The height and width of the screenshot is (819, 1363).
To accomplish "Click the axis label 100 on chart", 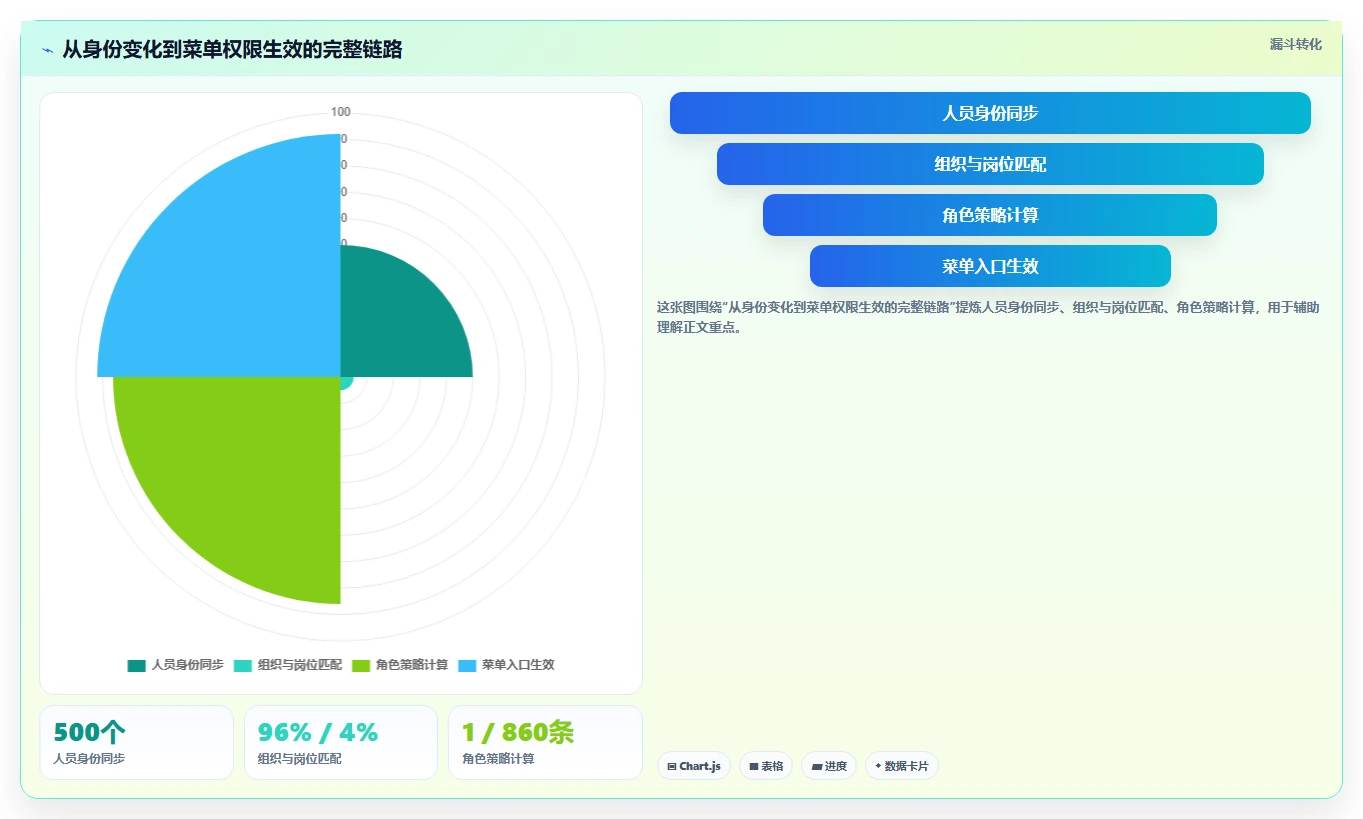I will pyautogui.click(x=341, y=112).
